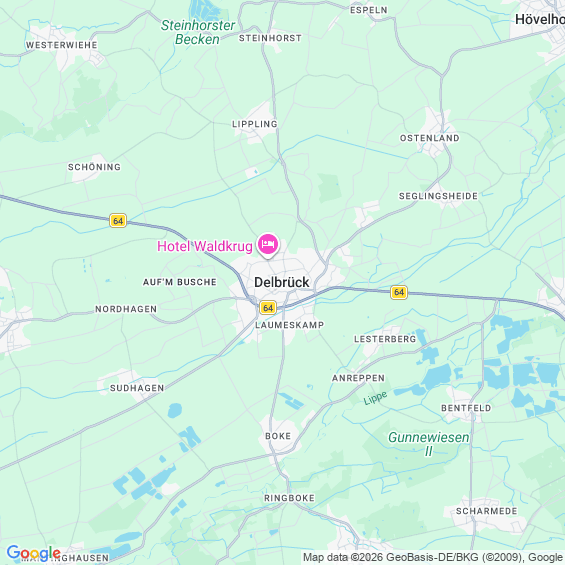Select the Steinhorster Becken nature area label

coord(197,32)
